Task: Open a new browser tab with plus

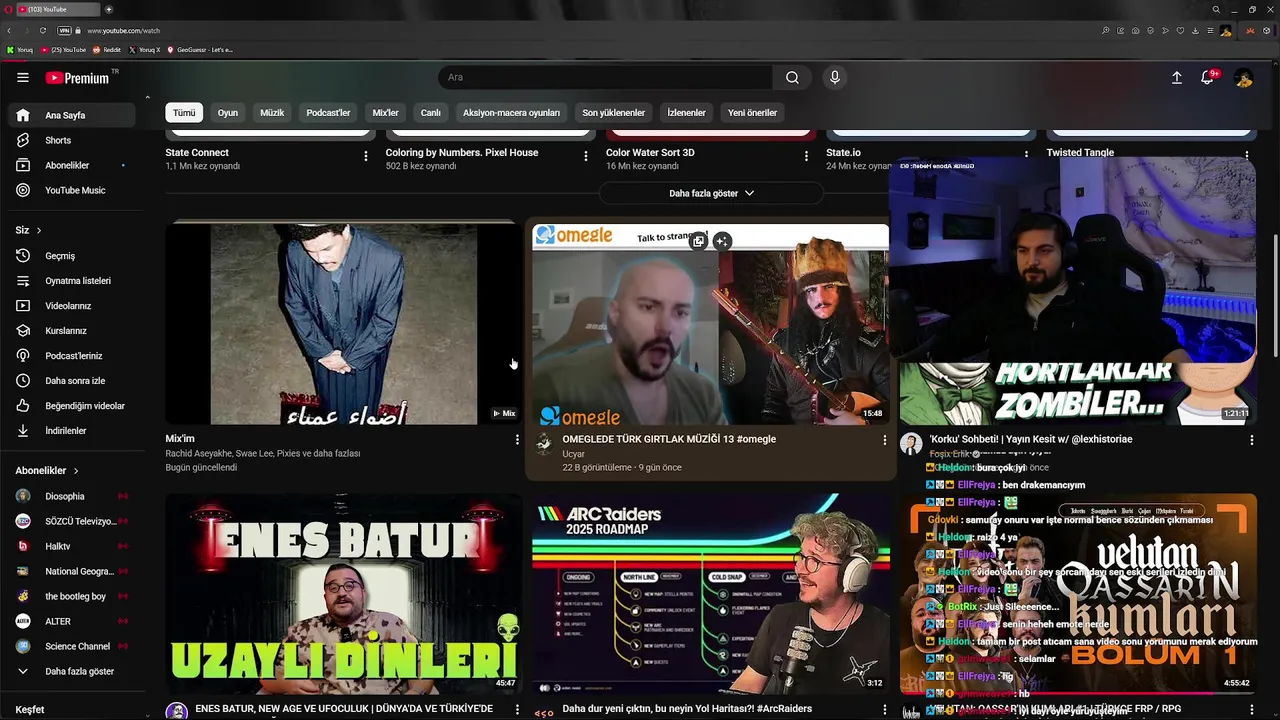Action: click(108, 9)
